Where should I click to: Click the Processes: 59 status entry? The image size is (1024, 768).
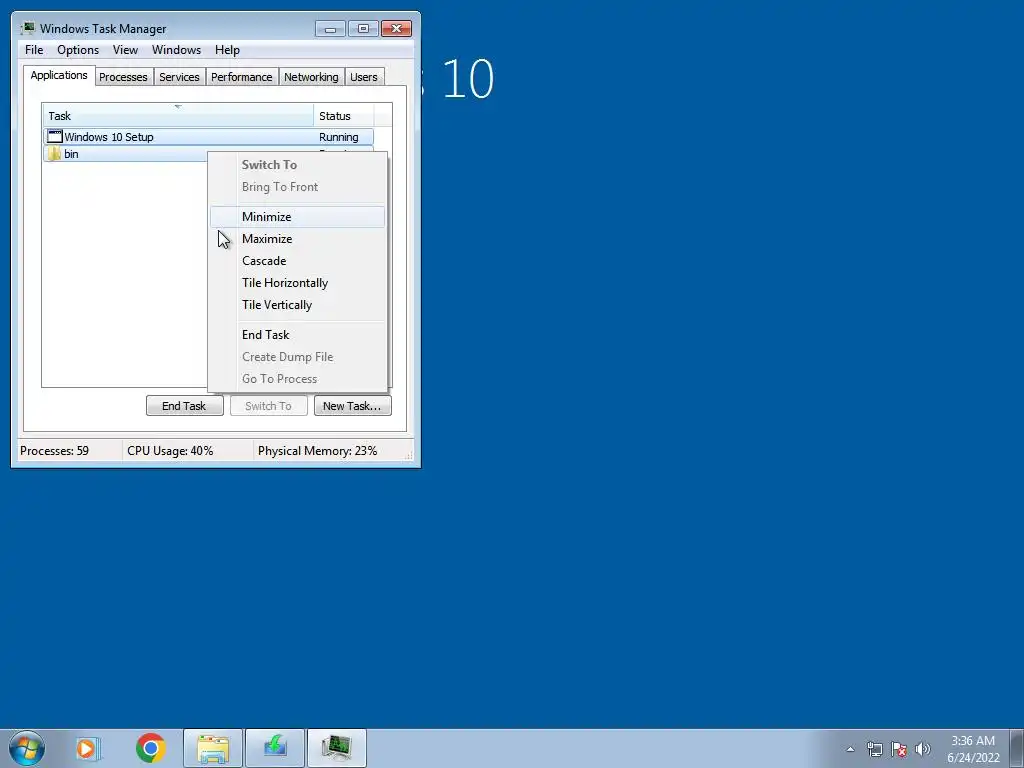coord(55,451)
